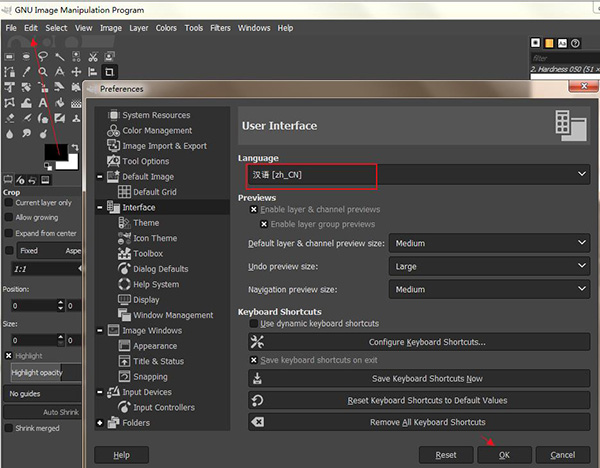Select the Text tool
Image resolution: width=600 pixels, height=468 pixels.
(x=43, y=103)
